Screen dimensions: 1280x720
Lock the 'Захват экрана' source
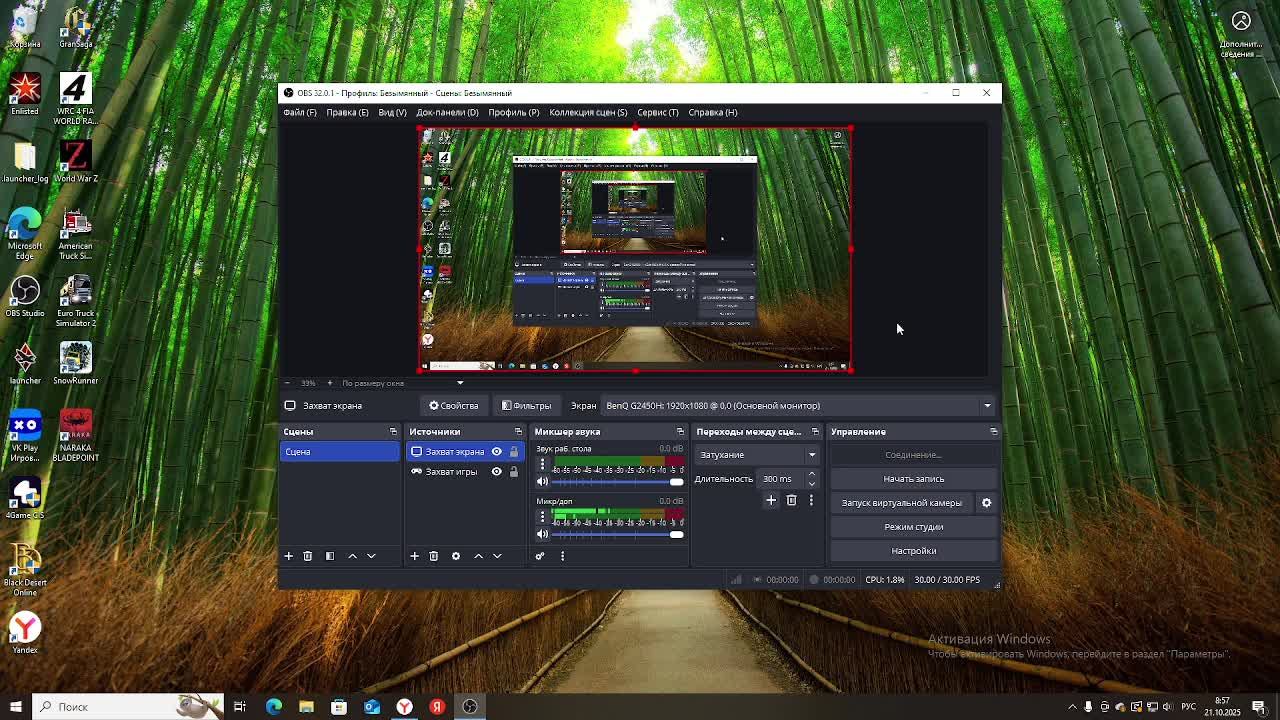coord(514,452)
